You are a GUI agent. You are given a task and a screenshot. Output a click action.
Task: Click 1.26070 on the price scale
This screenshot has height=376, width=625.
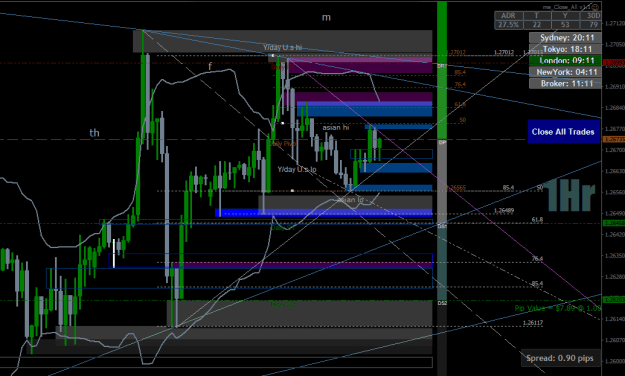tap(615, 340)
